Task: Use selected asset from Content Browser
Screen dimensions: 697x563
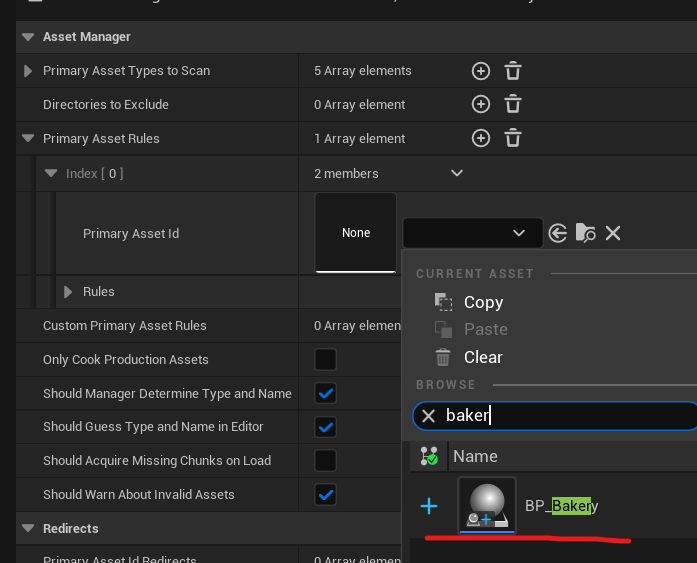Action: tap(558, 233)
